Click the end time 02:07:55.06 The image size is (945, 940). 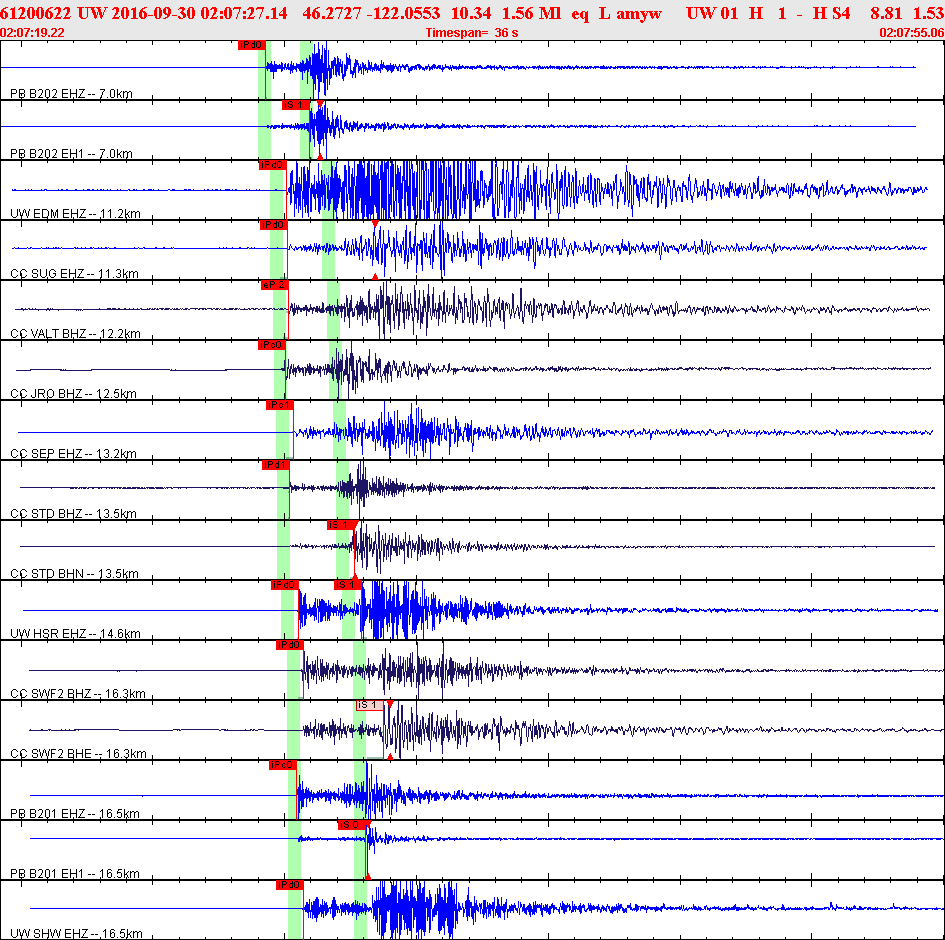tap(912, 33)
